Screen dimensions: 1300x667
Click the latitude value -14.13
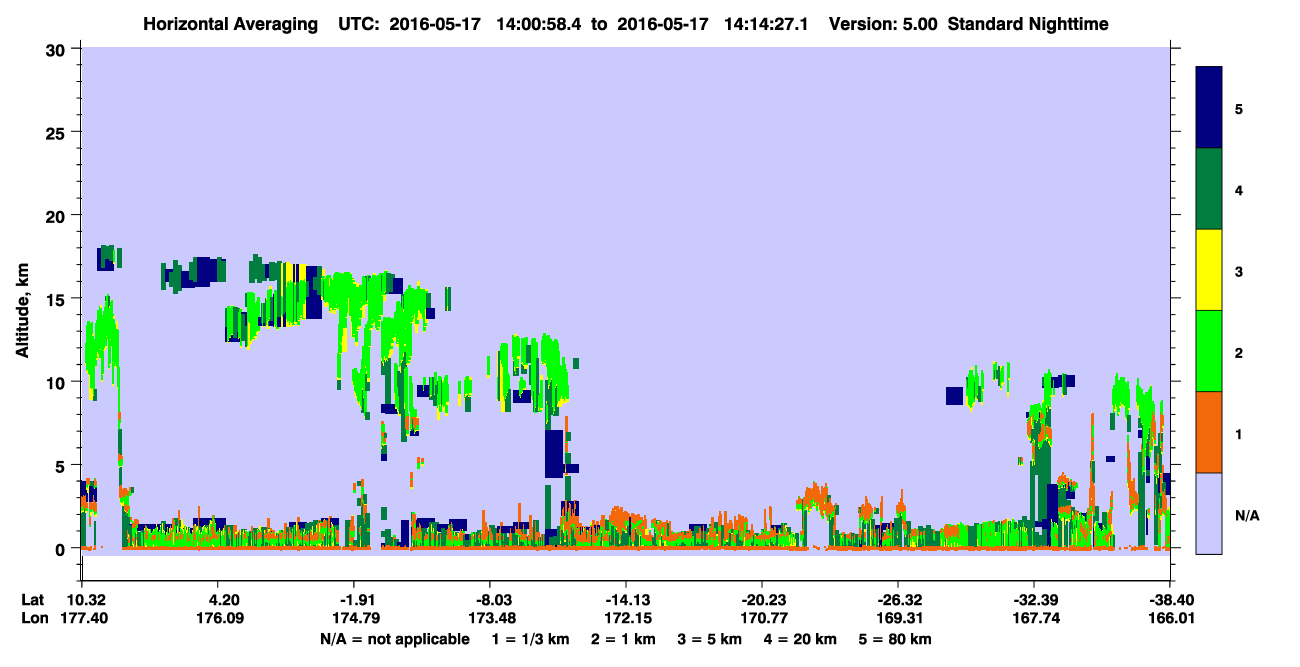tap(627, 600)
